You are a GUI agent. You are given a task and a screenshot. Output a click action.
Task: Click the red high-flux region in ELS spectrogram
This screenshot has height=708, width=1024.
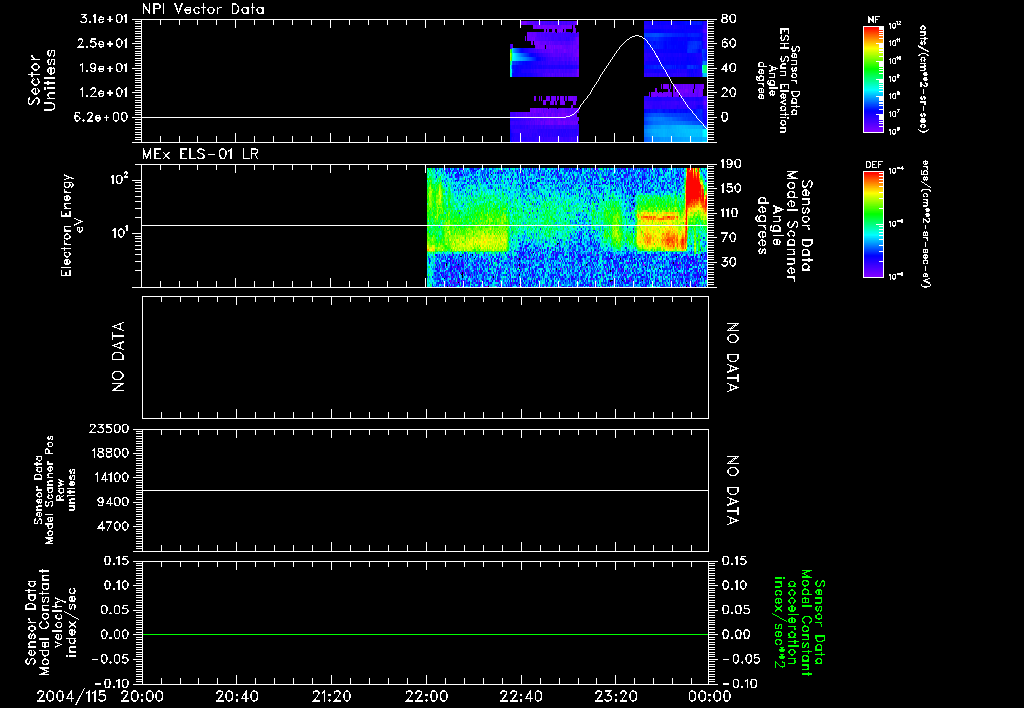[694, 186]
